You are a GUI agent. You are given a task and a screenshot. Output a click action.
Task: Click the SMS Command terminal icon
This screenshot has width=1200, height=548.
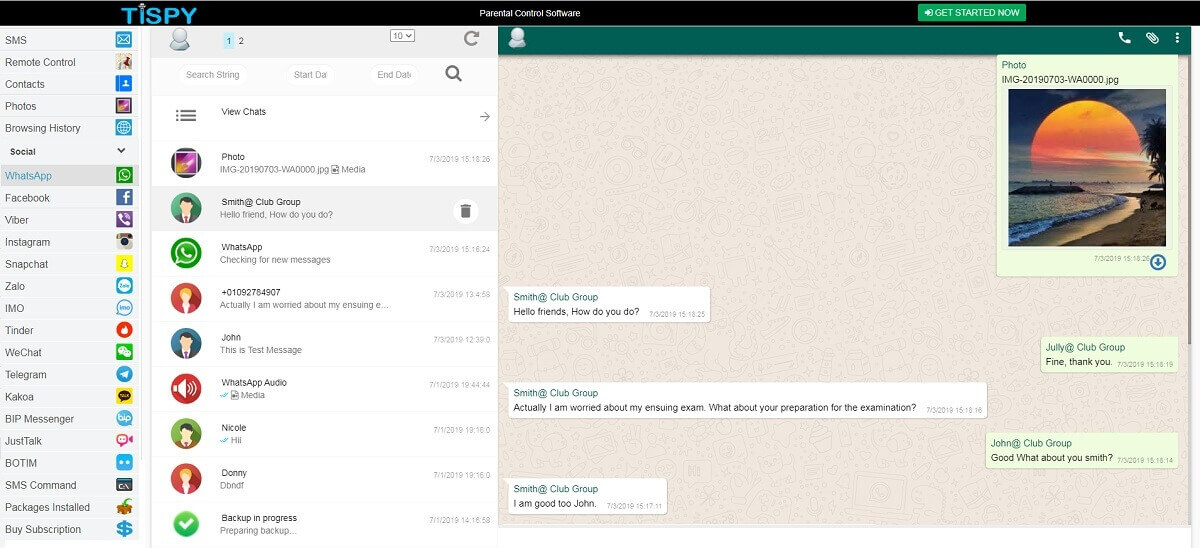(124, 485)
